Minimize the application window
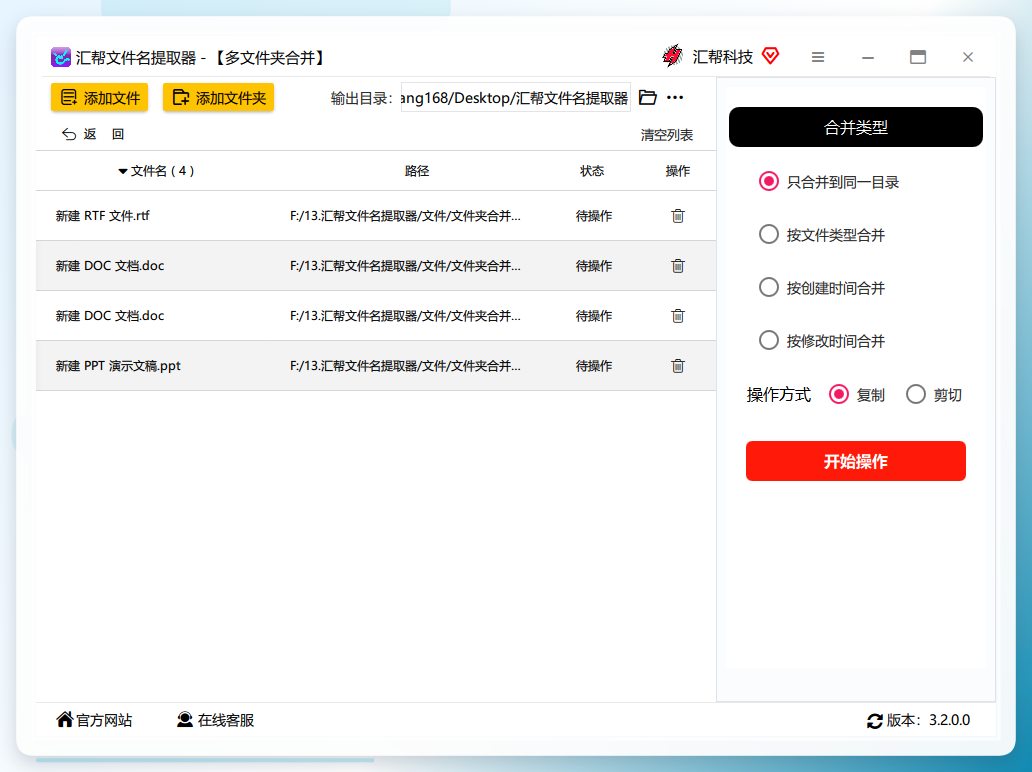 click(x=868, y=57)
